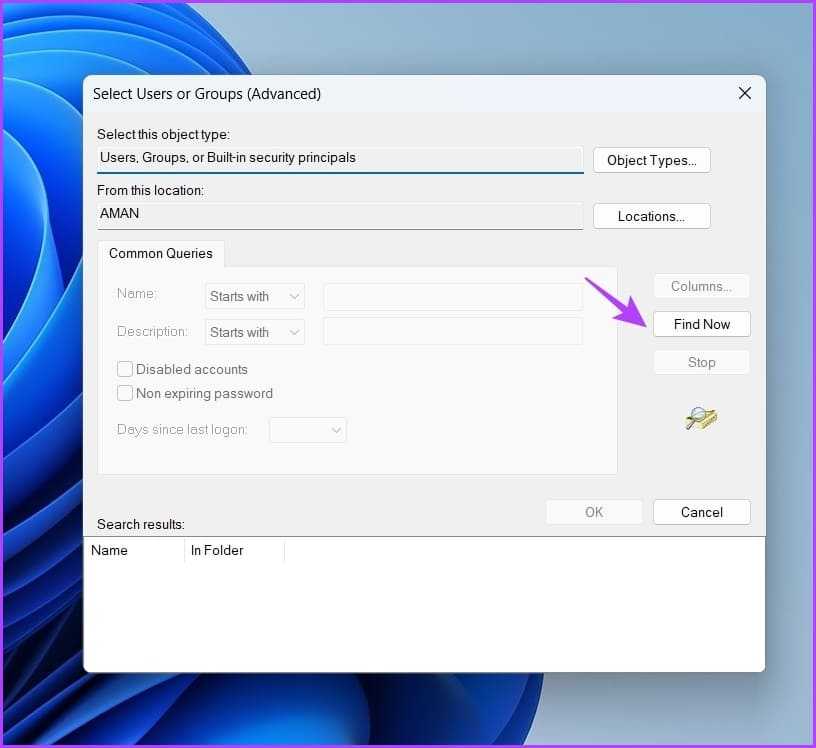
Task: Click the search magnifier icon
Action: (x=701, y=419)
